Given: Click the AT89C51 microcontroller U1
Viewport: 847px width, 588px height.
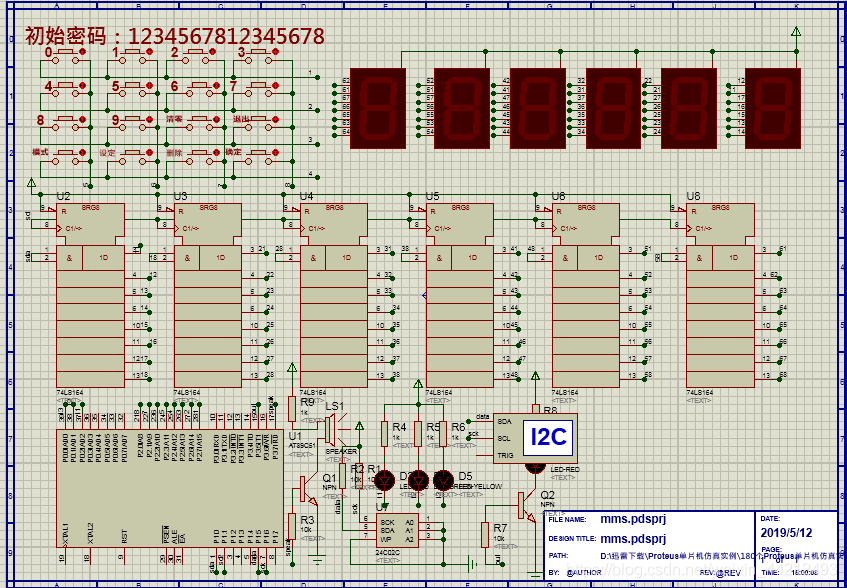Looking at the screenshot, I should coord(168,486).
